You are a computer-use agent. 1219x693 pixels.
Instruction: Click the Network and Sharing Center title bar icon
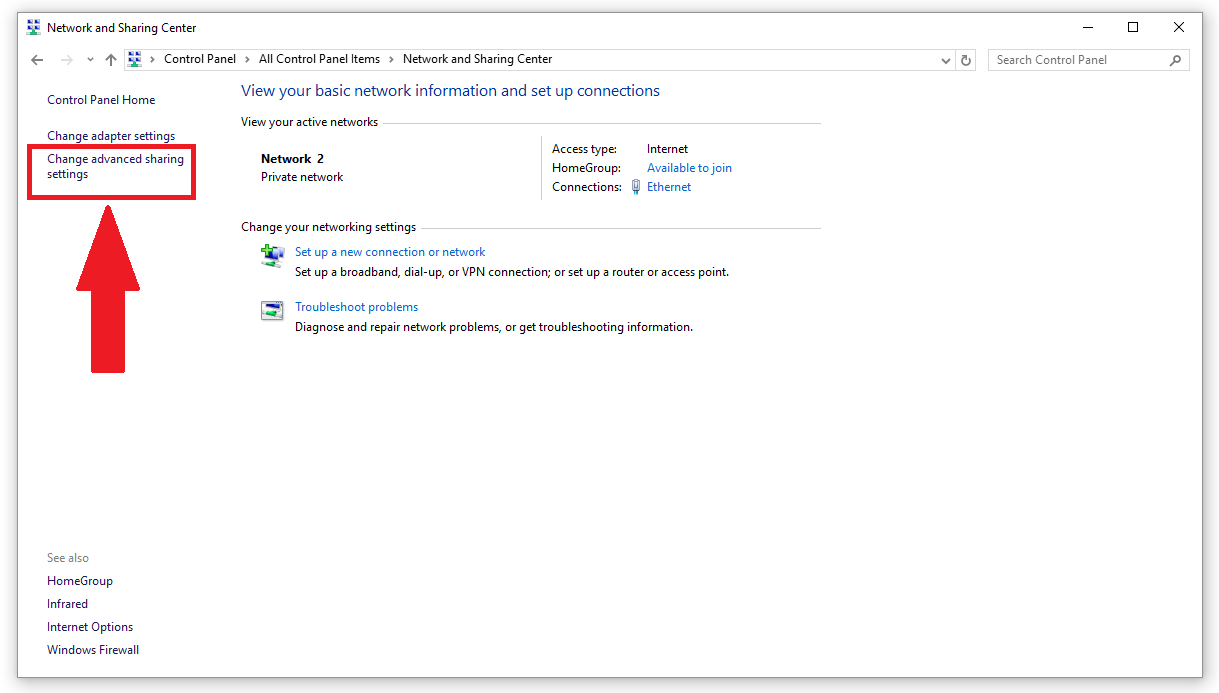tap(34, 28)
